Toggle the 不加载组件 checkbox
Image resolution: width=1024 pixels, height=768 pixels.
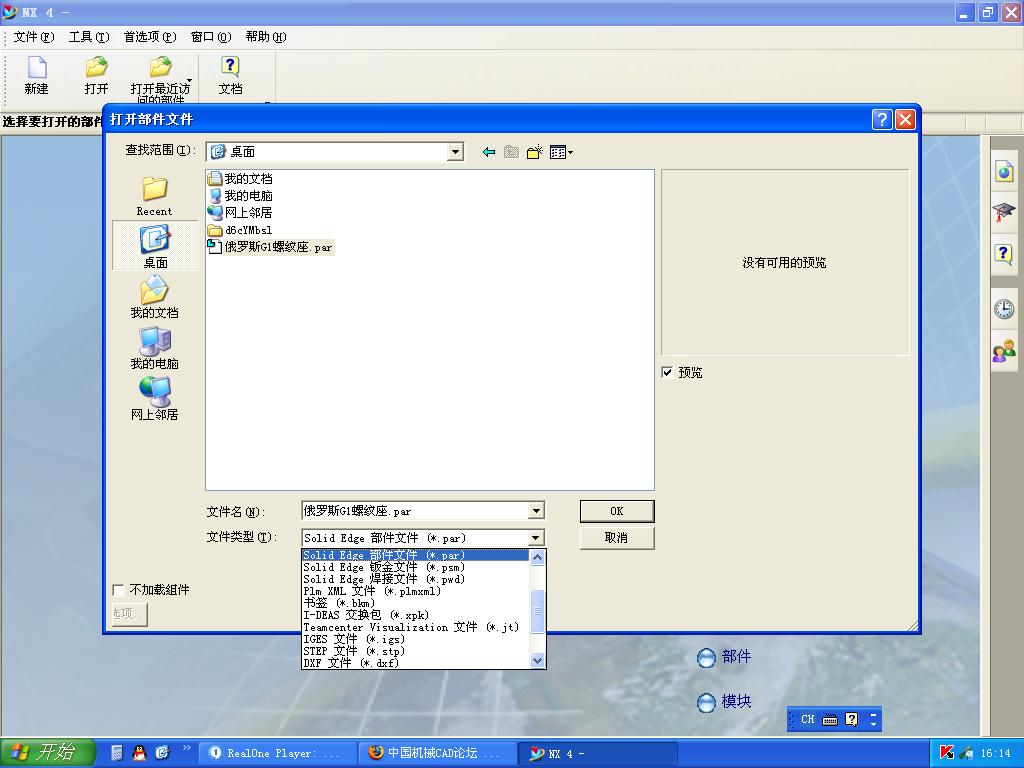tap(118, 590)
